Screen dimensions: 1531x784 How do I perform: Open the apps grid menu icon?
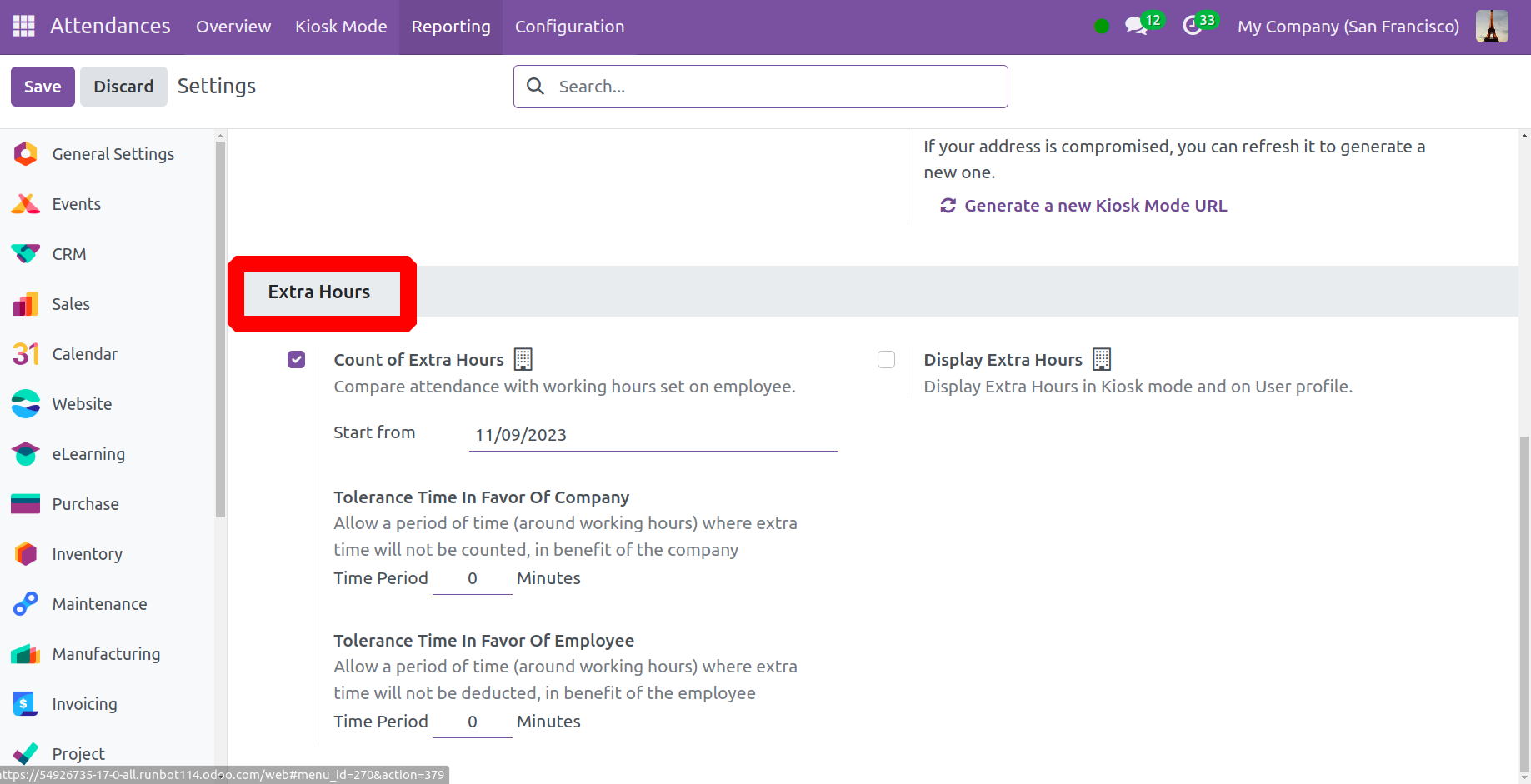(24, 26)
